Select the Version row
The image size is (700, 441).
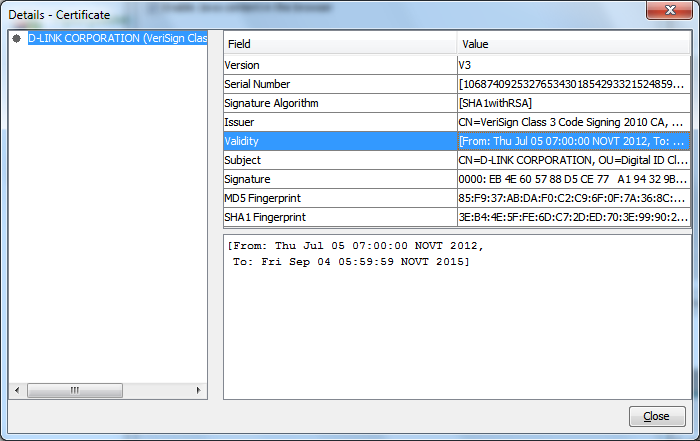click(x=340, y=65)
